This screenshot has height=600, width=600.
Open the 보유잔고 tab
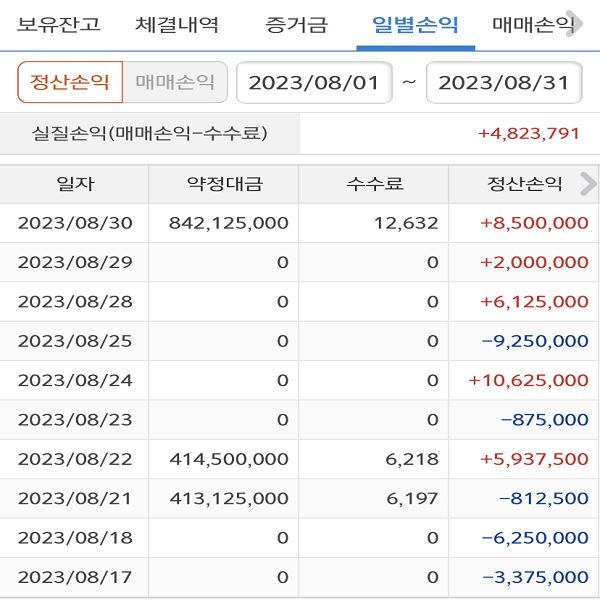(x=59, y=25)
